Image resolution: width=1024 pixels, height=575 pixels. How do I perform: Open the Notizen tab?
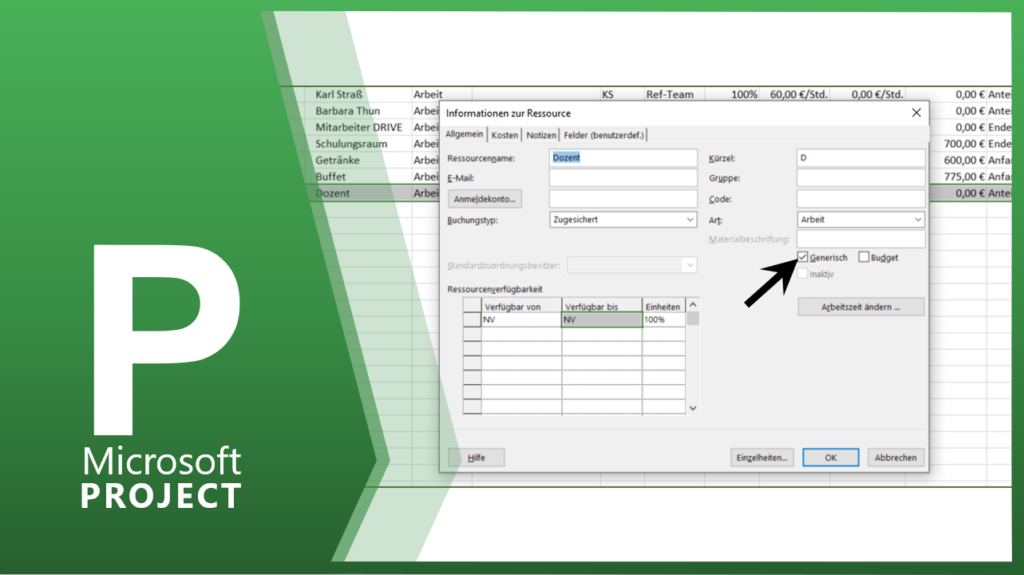coord(541,135)
